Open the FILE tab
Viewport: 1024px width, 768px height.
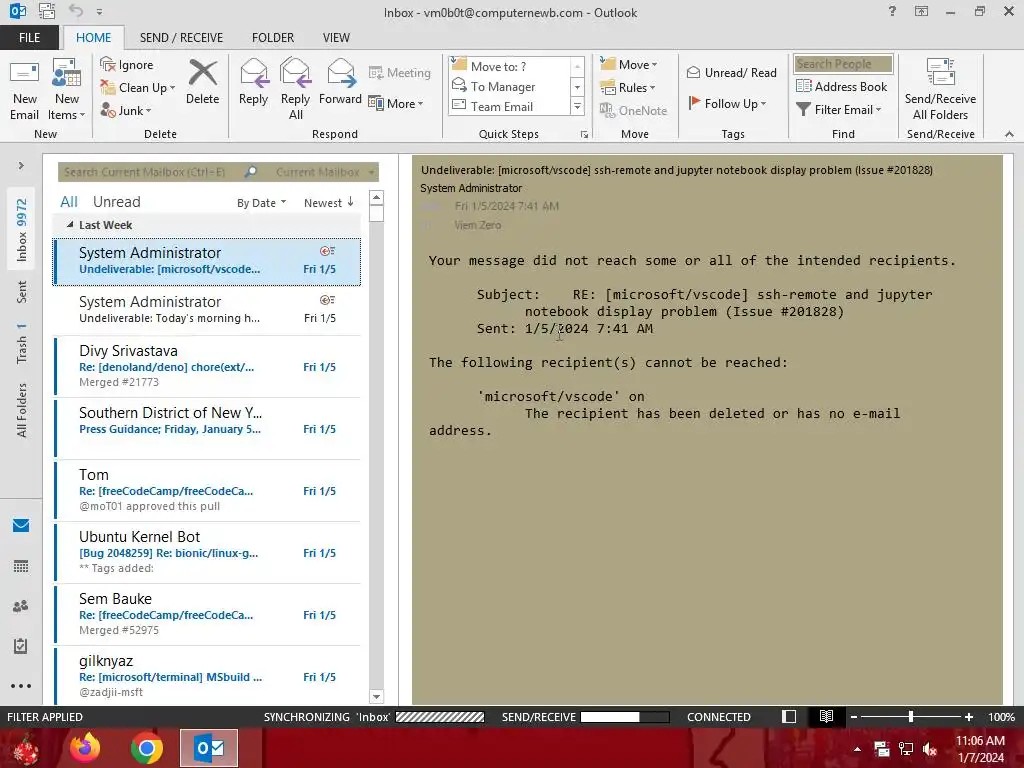click(29, 37)
